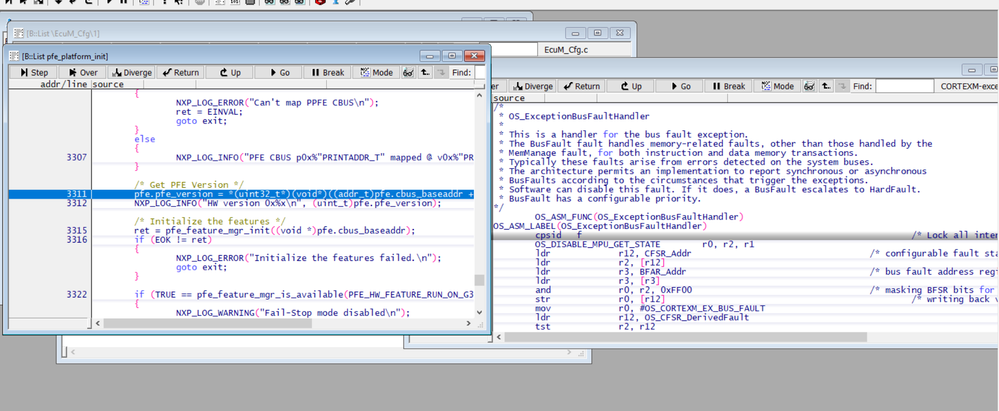Click pfe_platform_init horizontal scrollbar left arrow
The image size is (999, 411).
[97, 324]
